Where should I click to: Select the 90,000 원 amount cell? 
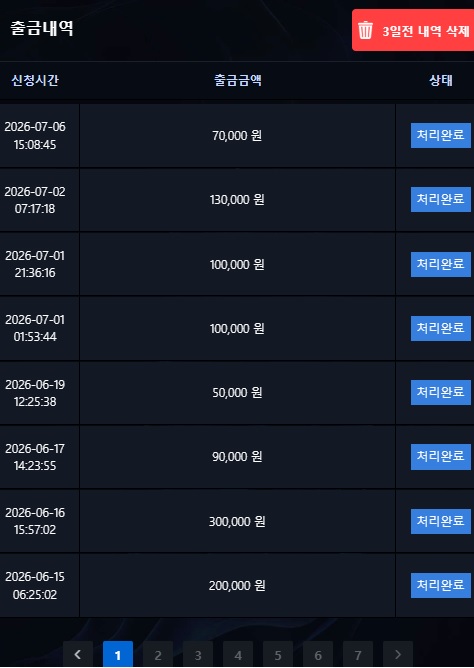(x=237, y=457)
